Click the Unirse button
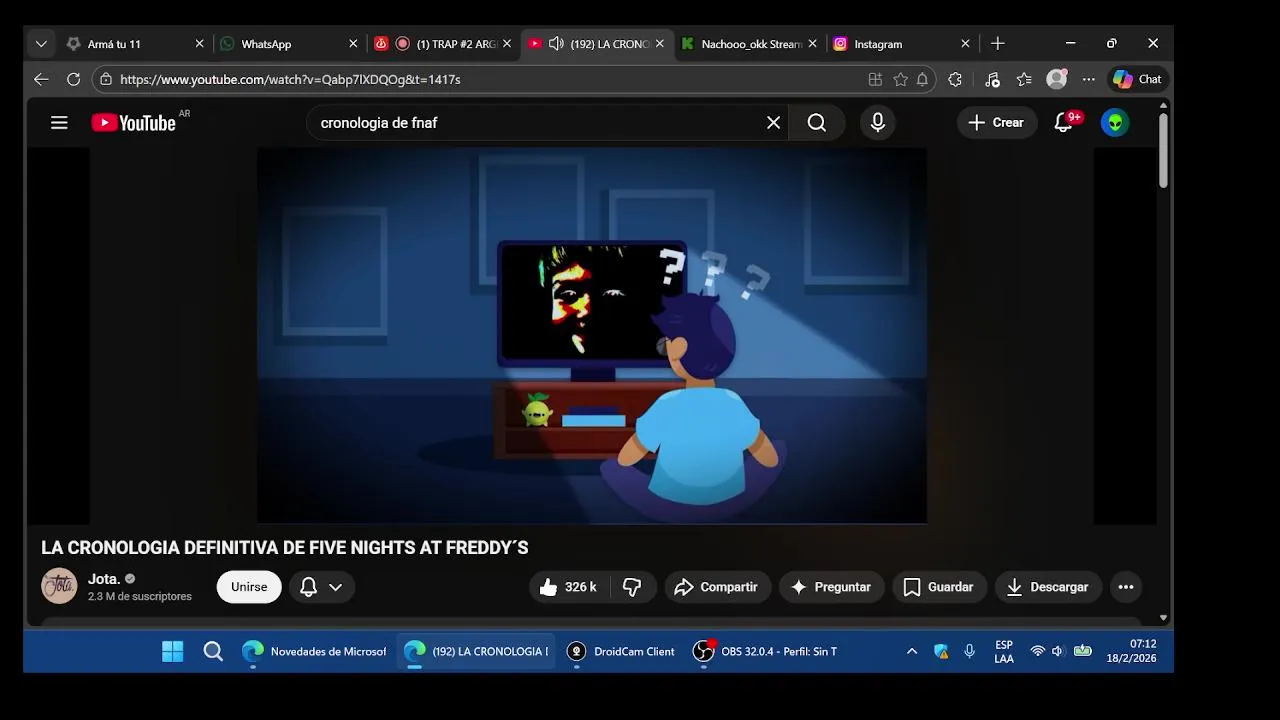The height and width of the screenshot is (720, 1280). pyautogui.click(x=249, y=587)
